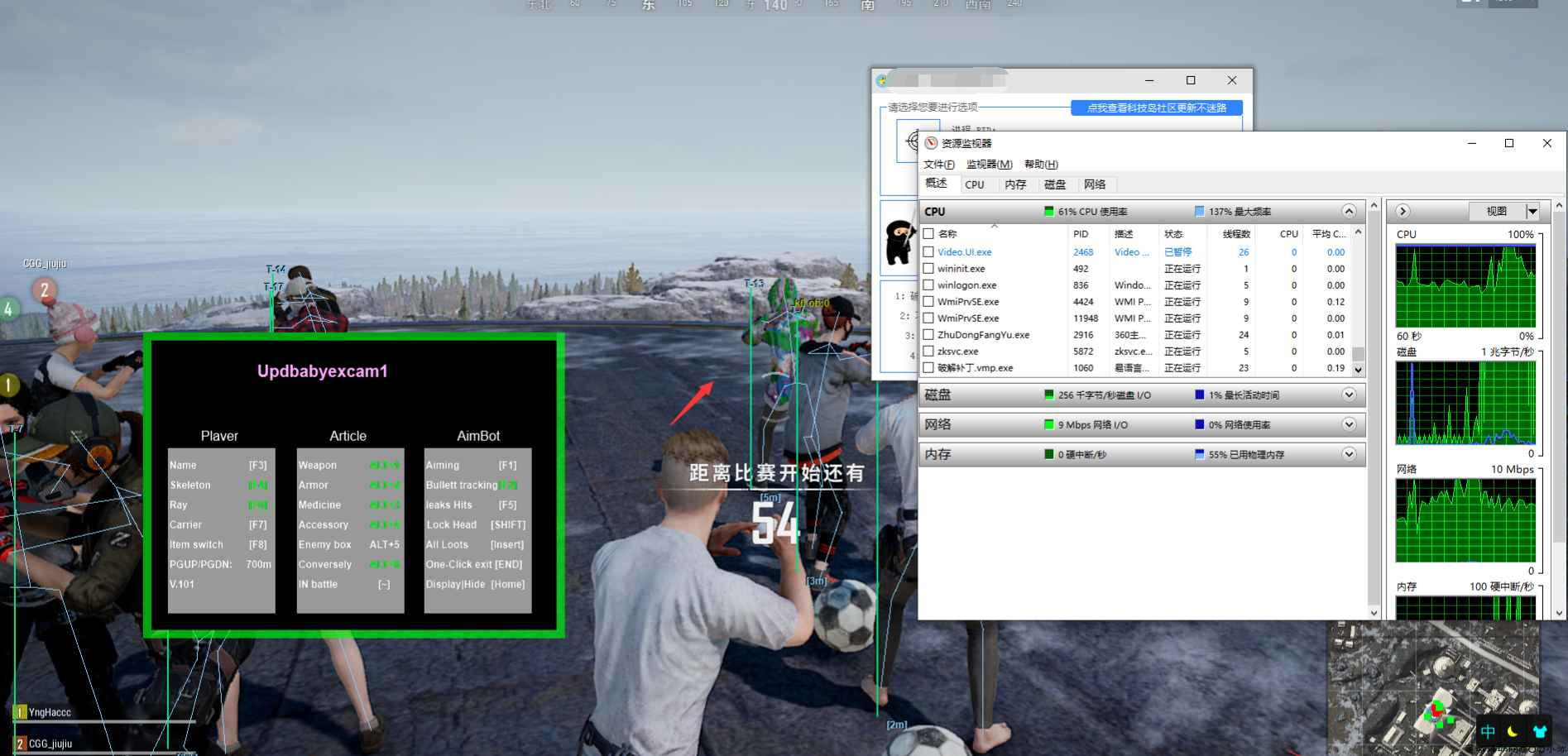
Task: Minimize the Resource Monitor window
Action: (1472, 143)
